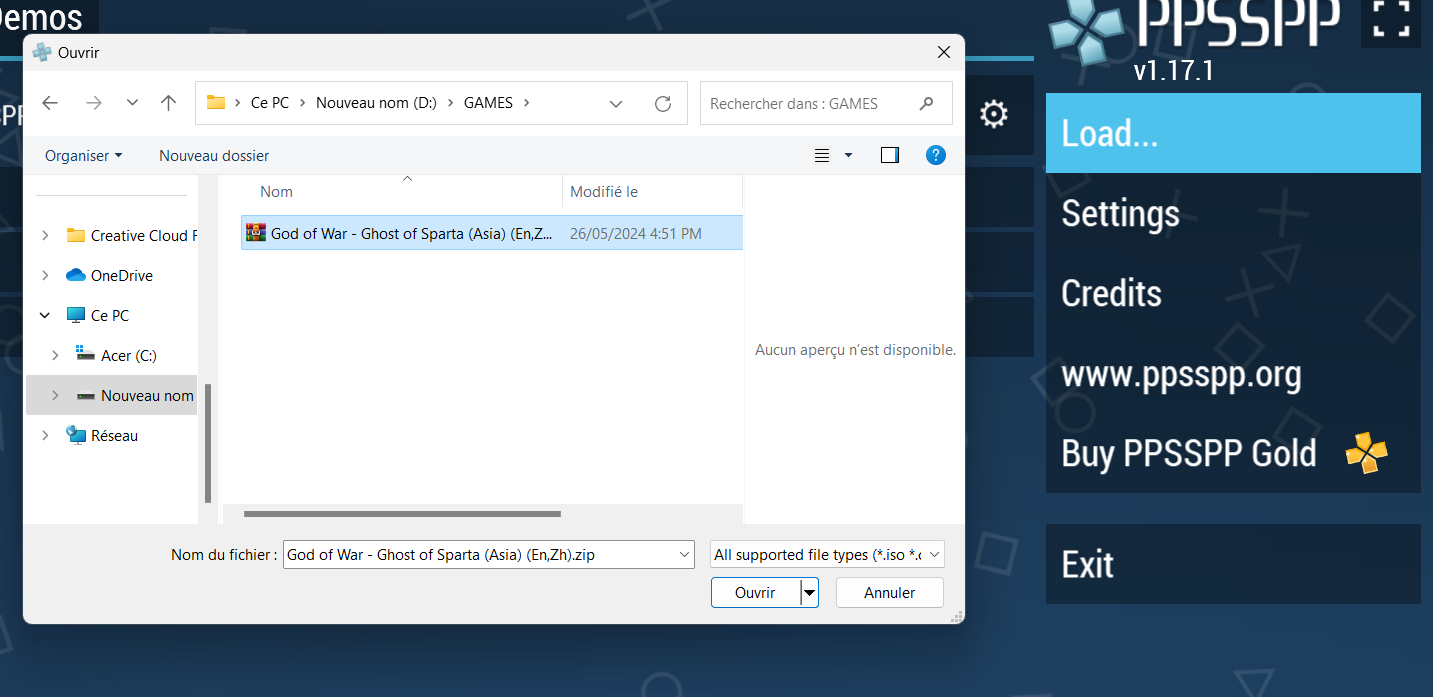Screen dimensions: 1433x697
Task: Expand the Creative Cloud Files tree node
Action: tap(45, 236)
